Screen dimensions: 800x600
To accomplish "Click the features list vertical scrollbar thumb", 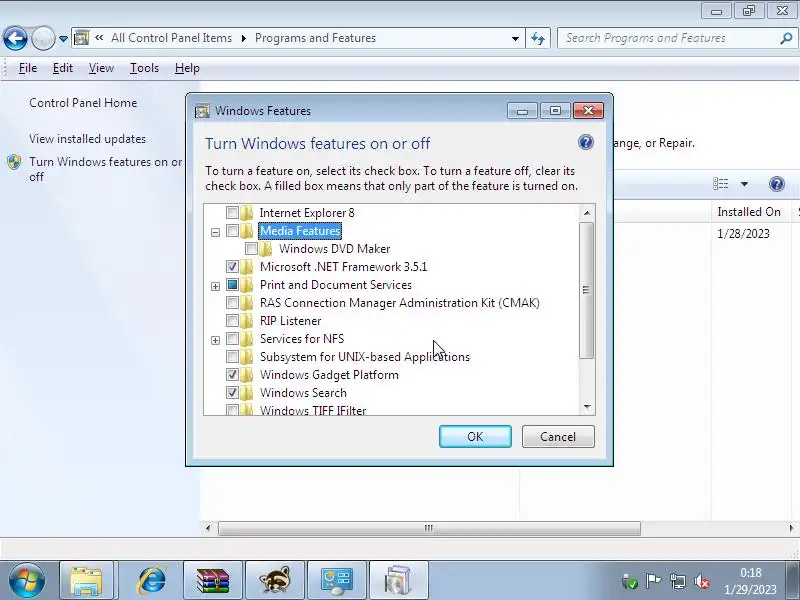I will 587,290.
